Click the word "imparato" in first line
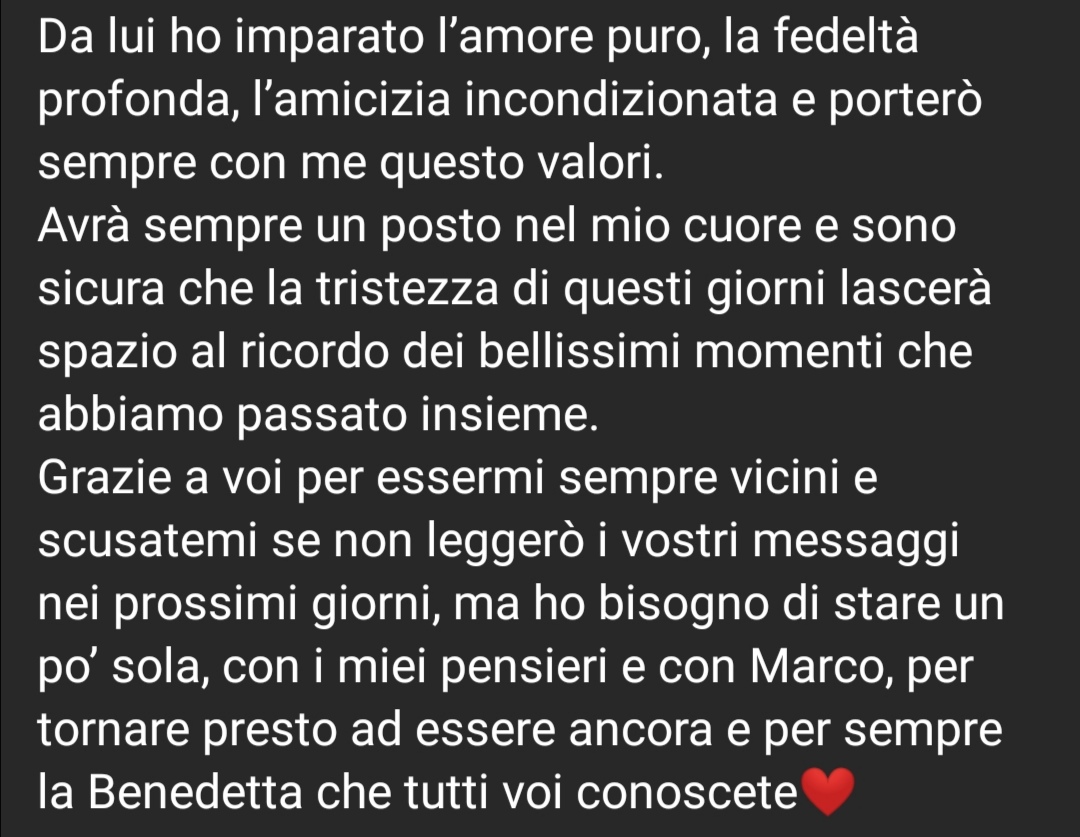1080x837 pixels. click(329, 38)
